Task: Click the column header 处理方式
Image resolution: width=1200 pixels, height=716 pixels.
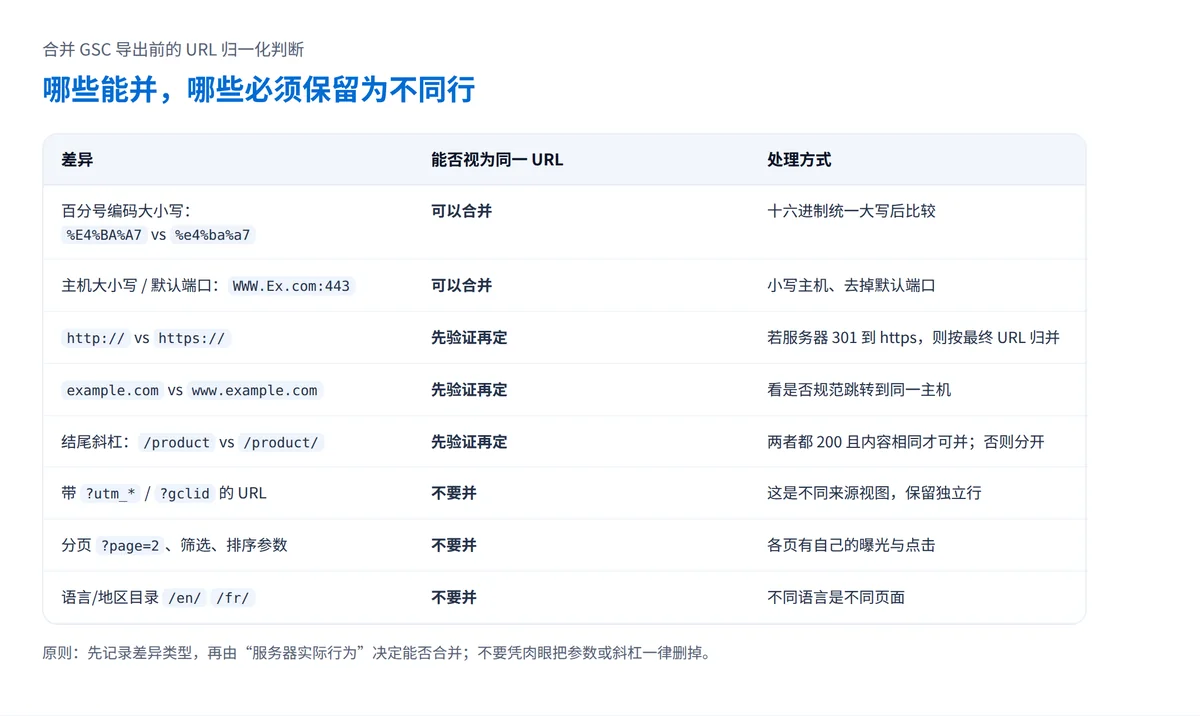Action: [799, 159]
